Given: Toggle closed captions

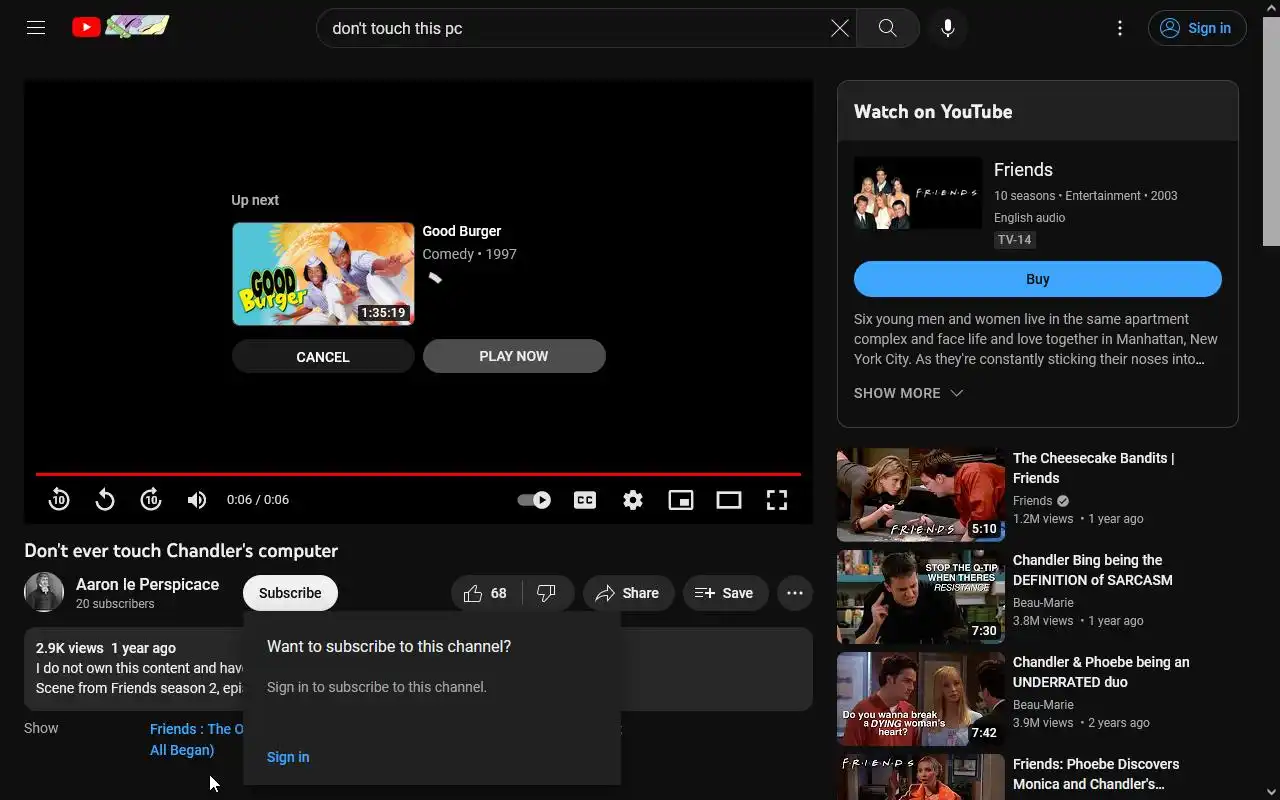Looking at the screenshot, I should pos(585,500).
